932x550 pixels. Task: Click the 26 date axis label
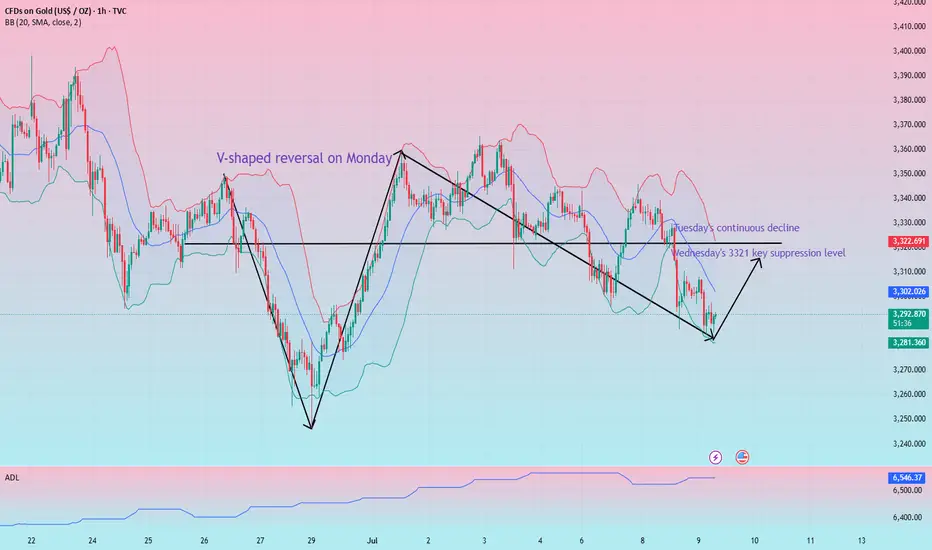[x=204, y=540]
